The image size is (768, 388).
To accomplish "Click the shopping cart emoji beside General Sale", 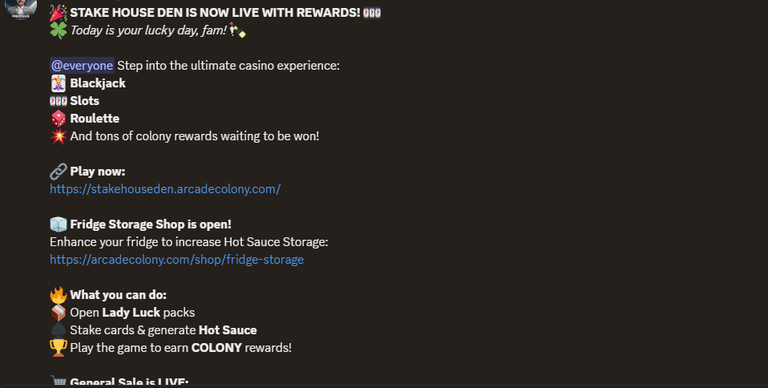I will pos(58,381).
